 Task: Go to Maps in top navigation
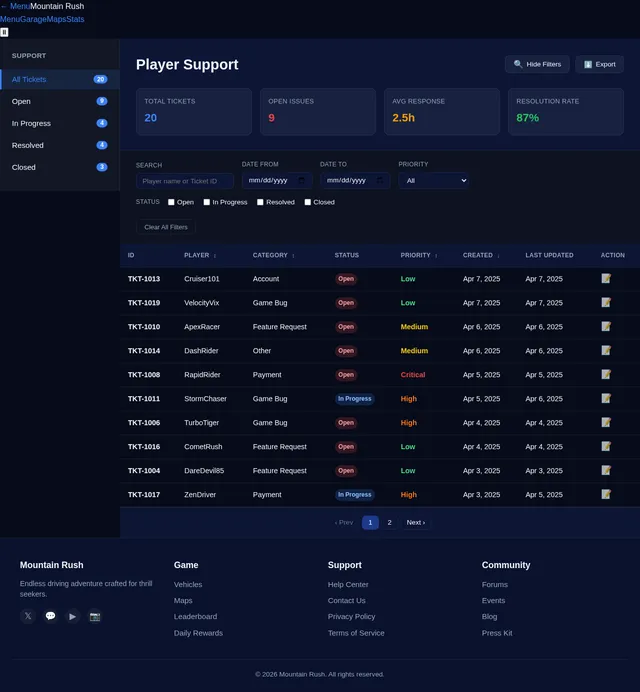56,19
